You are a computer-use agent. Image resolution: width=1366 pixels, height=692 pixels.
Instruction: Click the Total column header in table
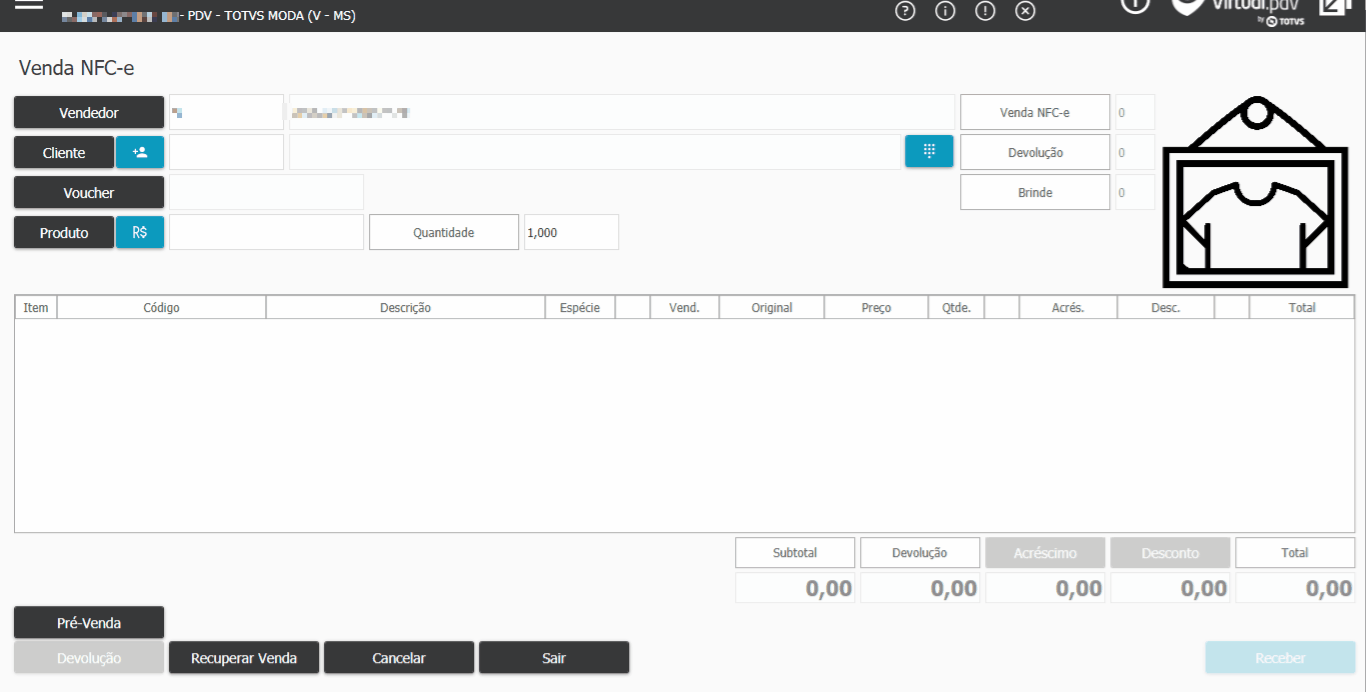[x=1302, y=308]
